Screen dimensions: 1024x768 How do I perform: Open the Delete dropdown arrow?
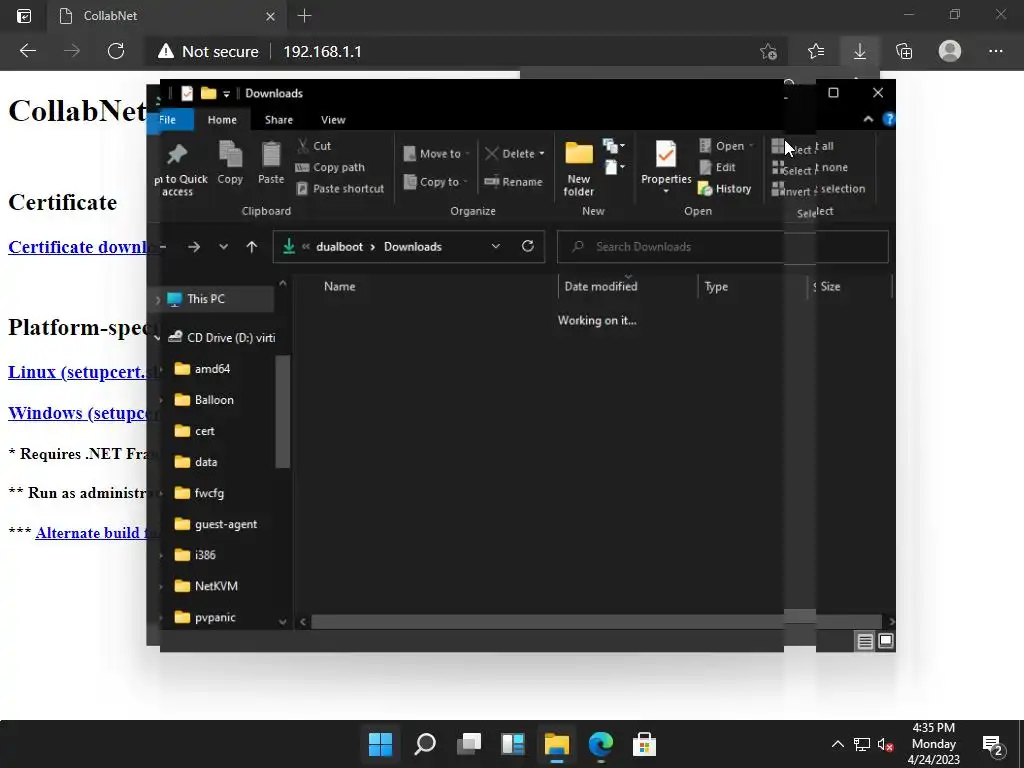pos(541,153)
